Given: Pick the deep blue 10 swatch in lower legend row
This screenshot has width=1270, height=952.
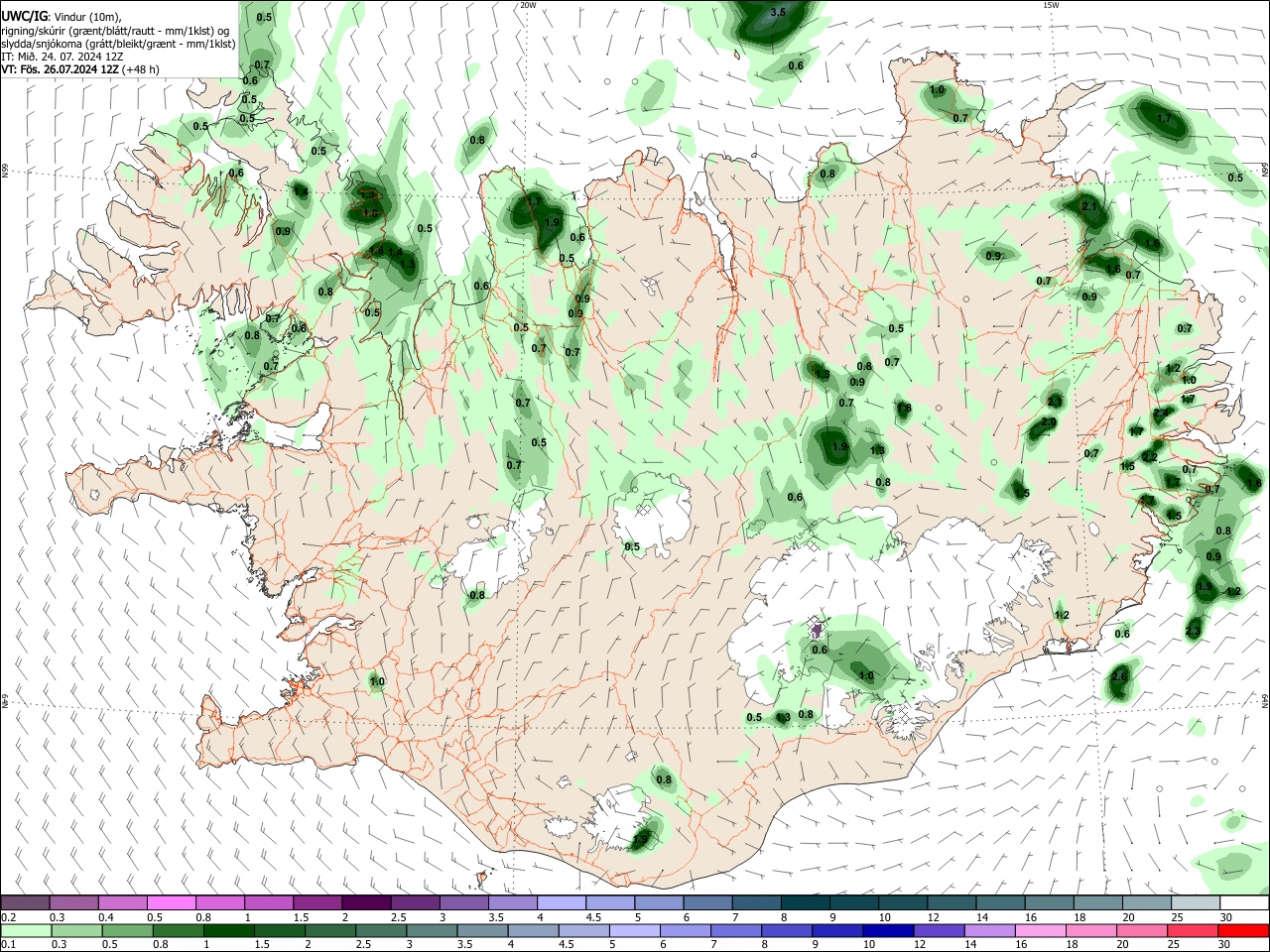Looking at the screenshot, I should point(887,930).
